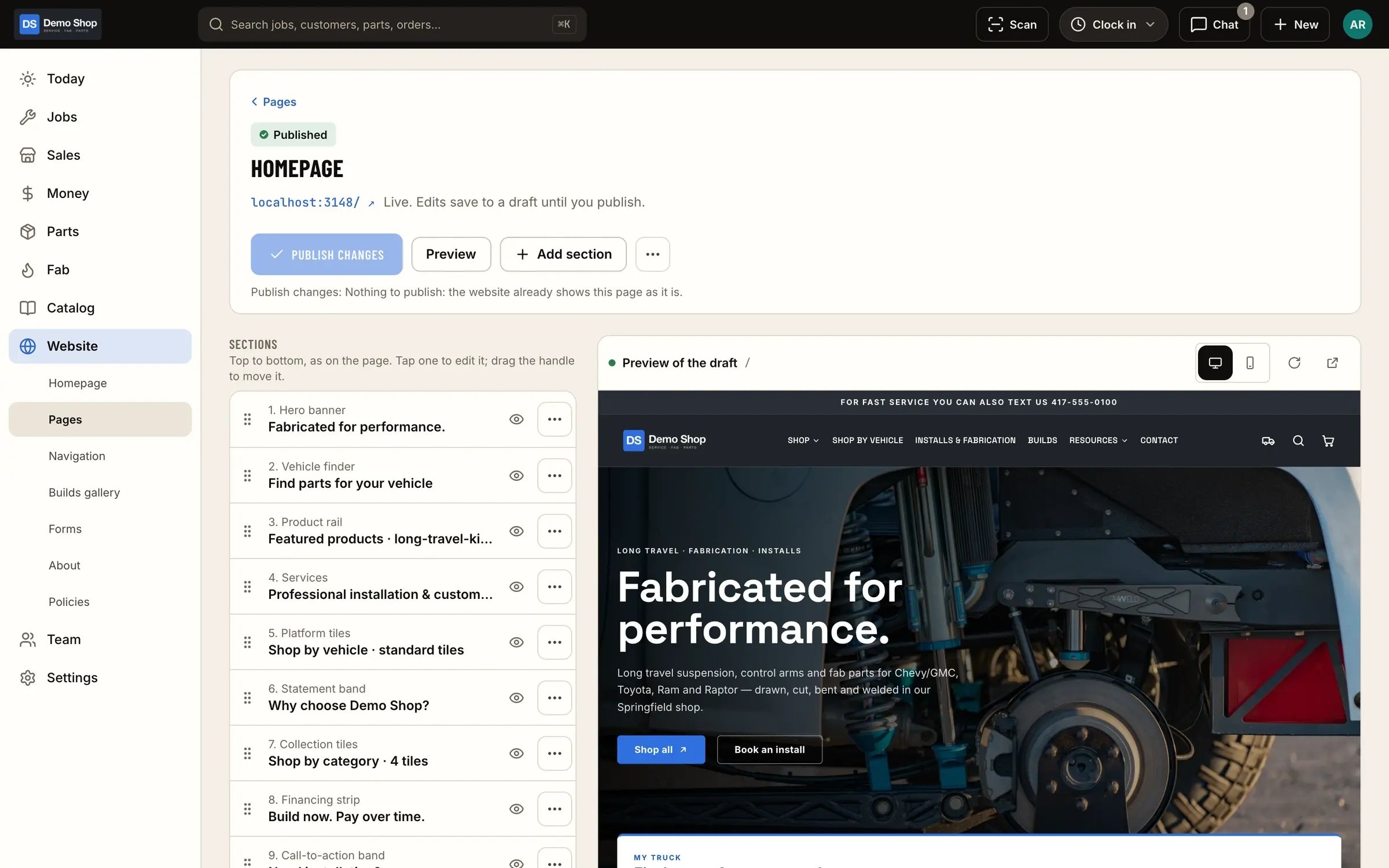Open the Parts sidebar item
This screenshot has width=1389, height=868.
[x=100, y=231]
